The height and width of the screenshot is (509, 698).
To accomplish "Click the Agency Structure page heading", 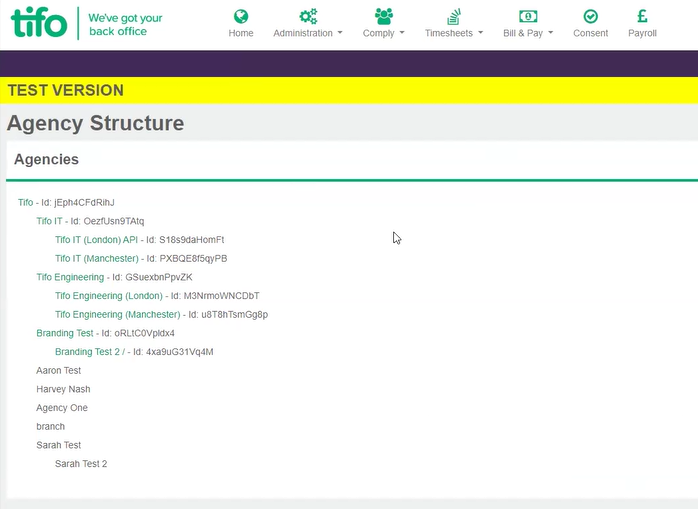I will point(95,123).
